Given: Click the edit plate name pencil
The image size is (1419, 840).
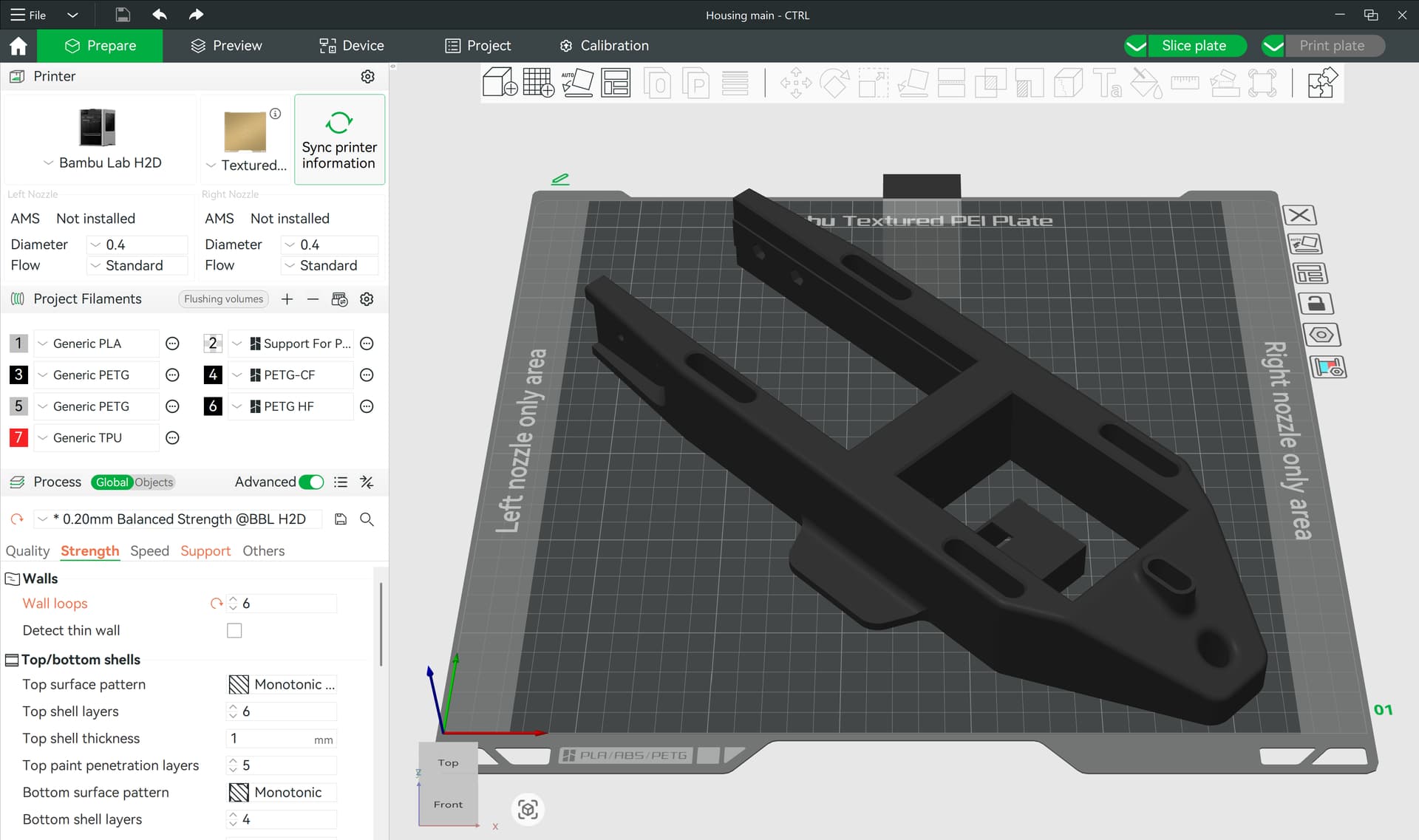Looking at the screenshot, I should tap(560, 179).
